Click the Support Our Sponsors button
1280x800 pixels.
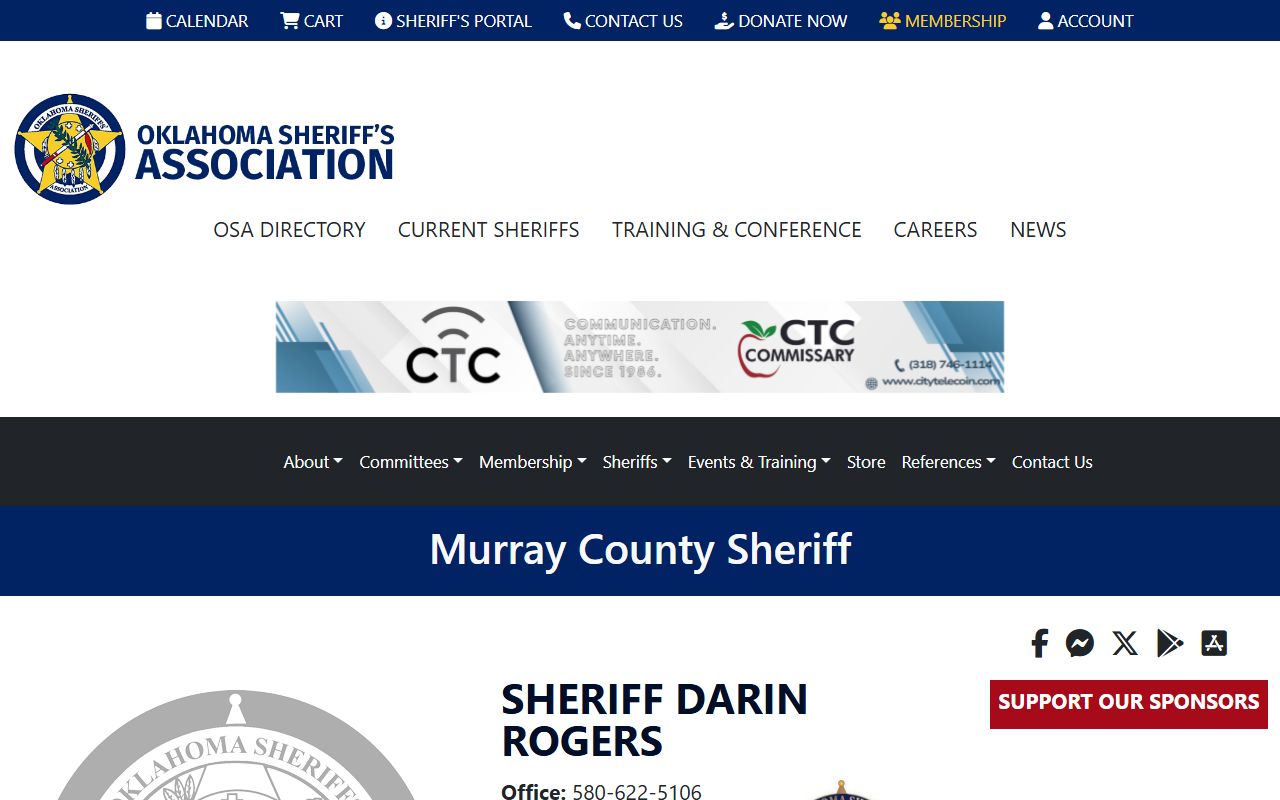[1129, 704]
